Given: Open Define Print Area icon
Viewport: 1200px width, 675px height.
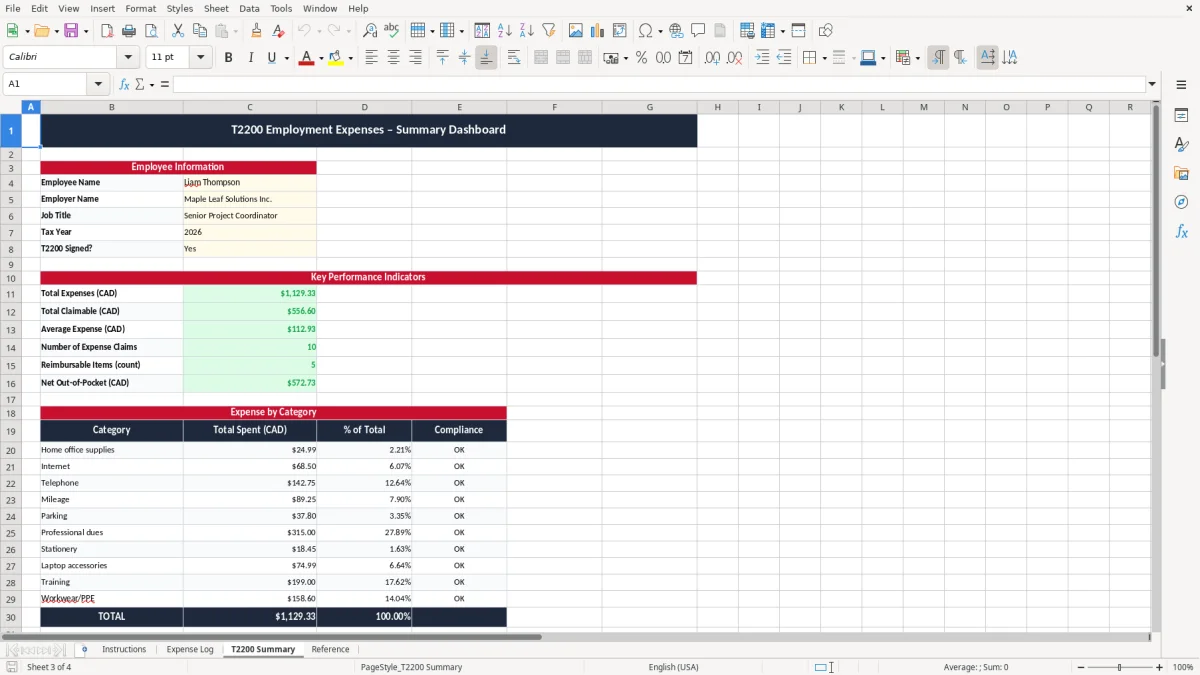Looking at the screenshot, I should (x=746, y=31).
